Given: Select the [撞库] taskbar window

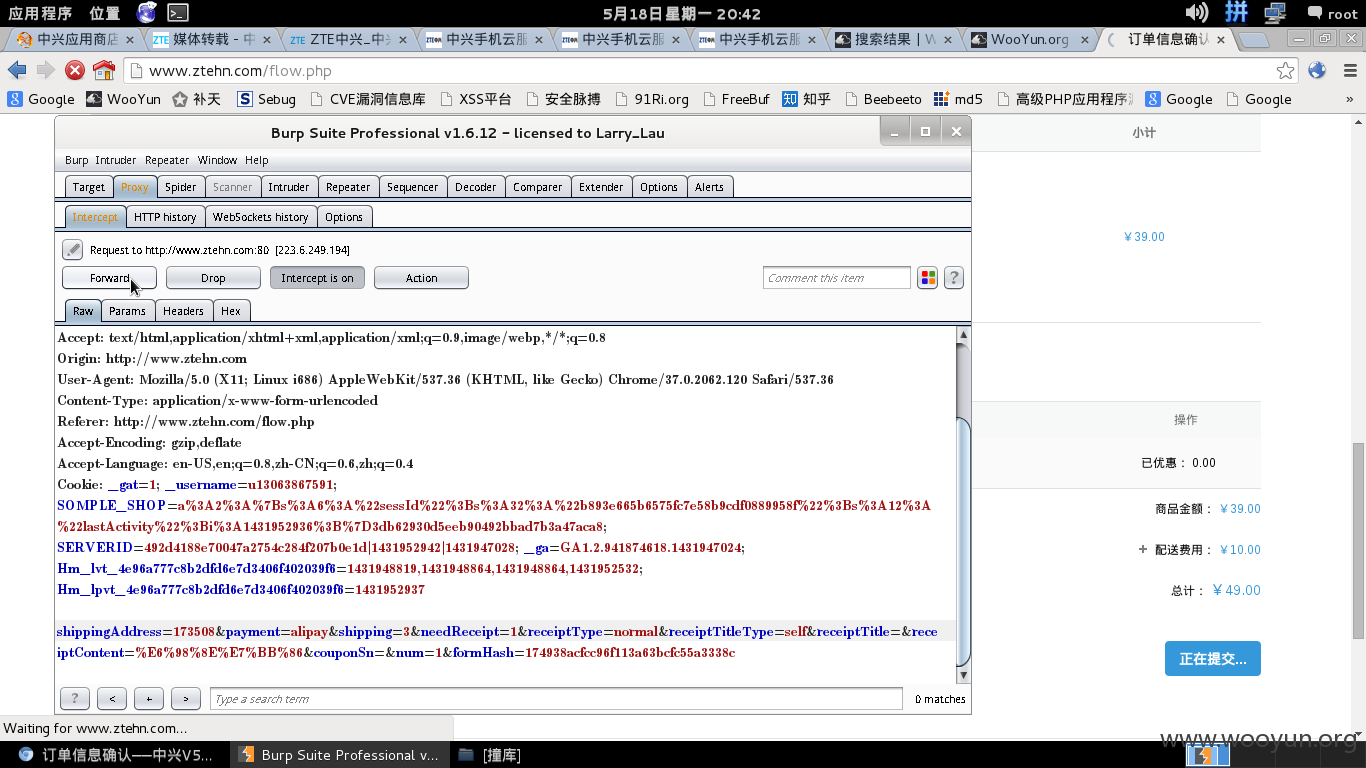Looking at the screenshot, I should pos(490,755).
